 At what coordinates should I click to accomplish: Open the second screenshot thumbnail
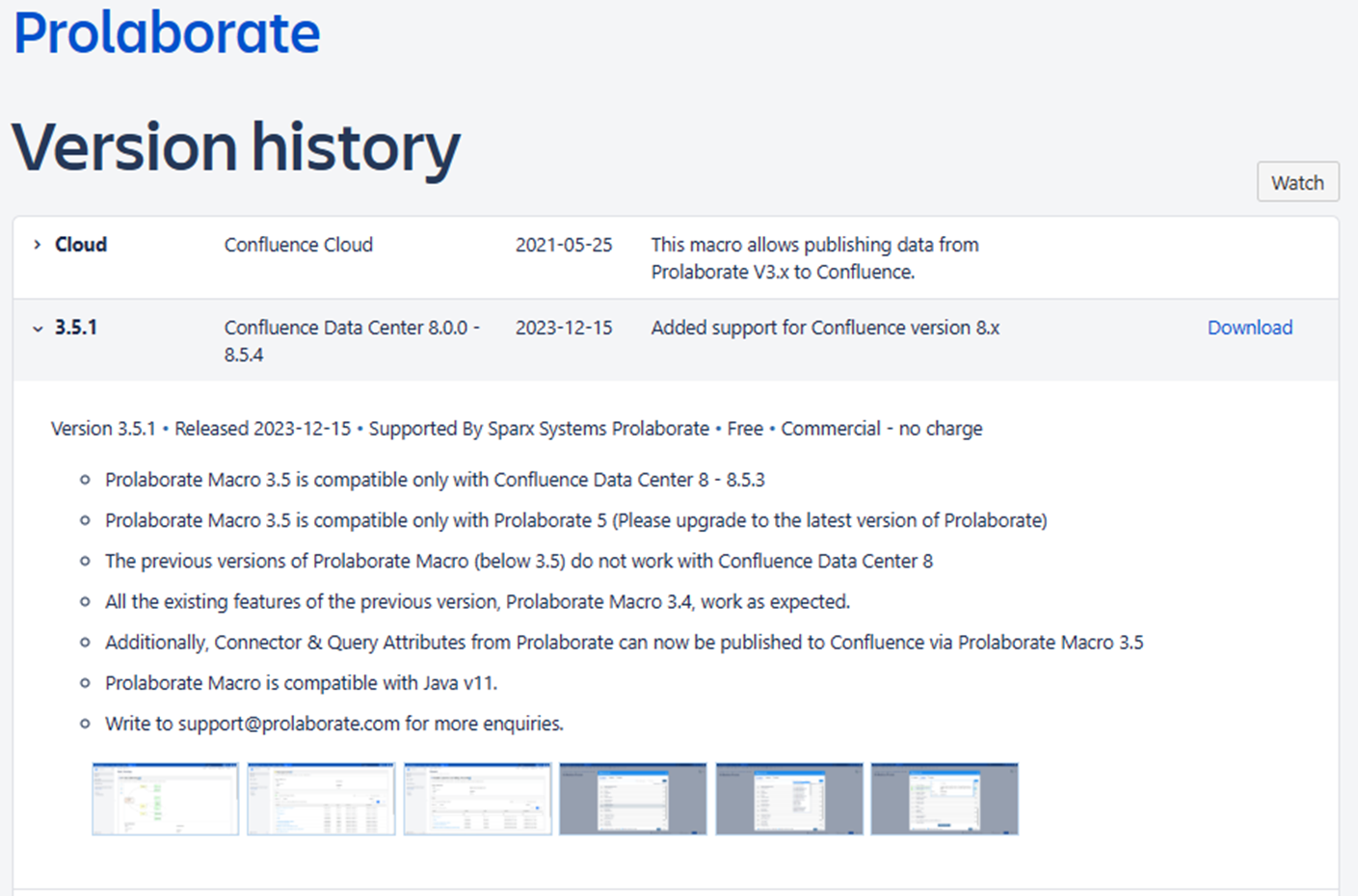point(321,799)
